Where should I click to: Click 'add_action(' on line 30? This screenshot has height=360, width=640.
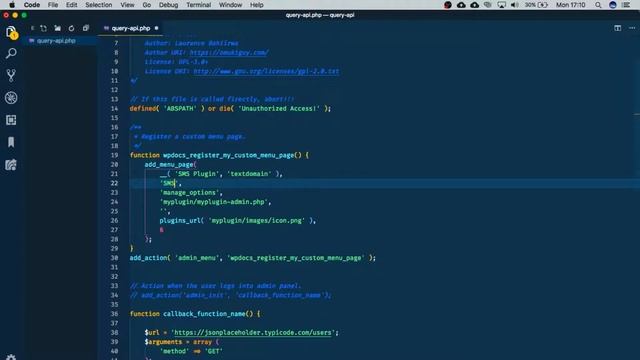click(150, 258)
